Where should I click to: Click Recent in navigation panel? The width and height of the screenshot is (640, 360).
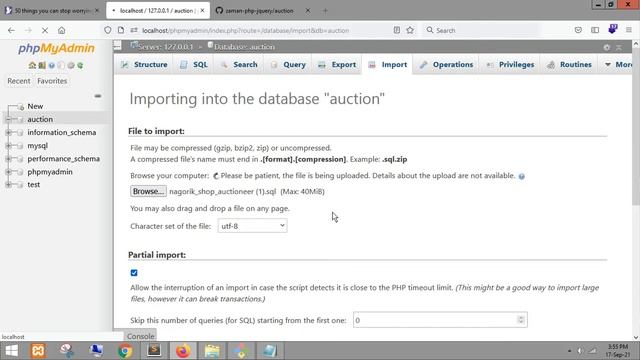click(19, 81)
